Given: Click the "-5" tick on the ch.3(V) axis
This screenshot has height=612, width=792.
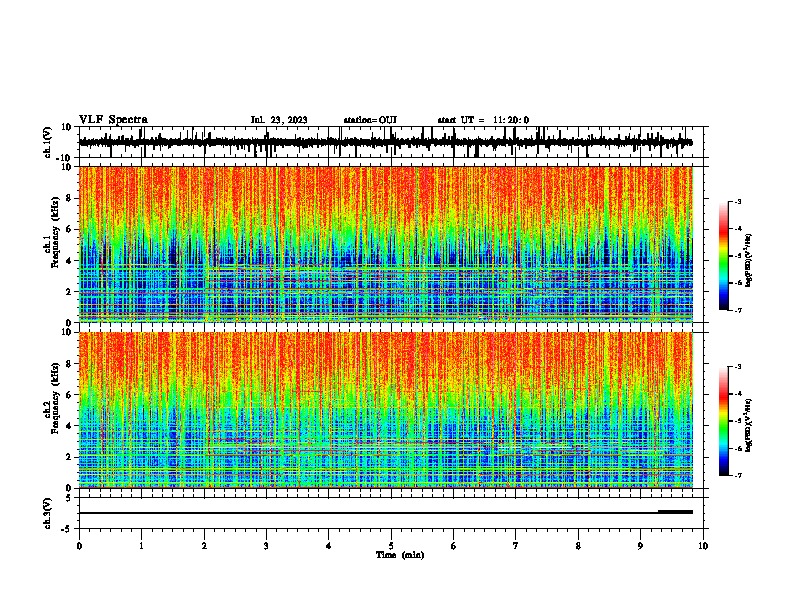Looking at the screenshot, I should (67, 529).
